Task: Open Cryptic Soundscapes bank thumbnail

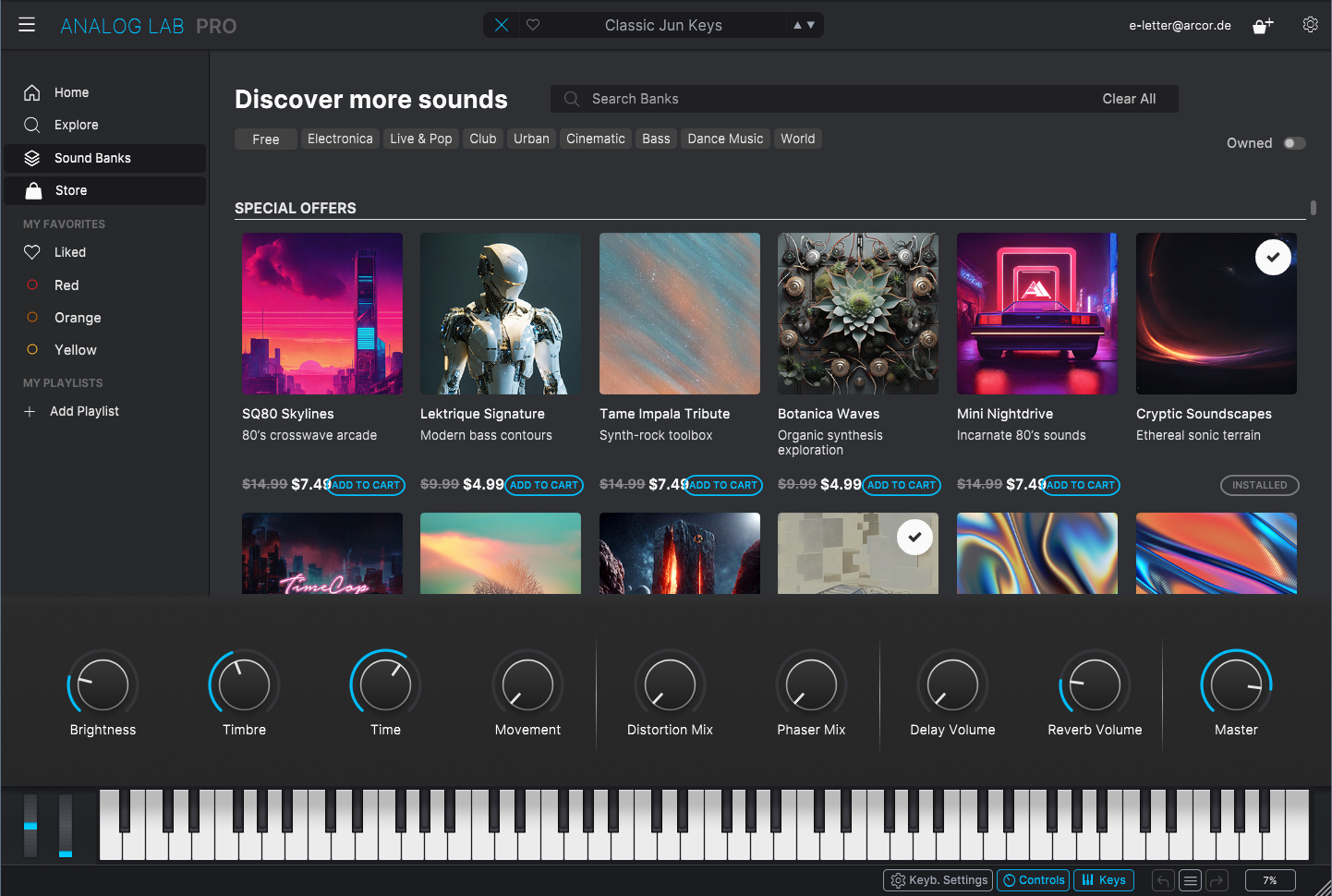Action: 1217,313
